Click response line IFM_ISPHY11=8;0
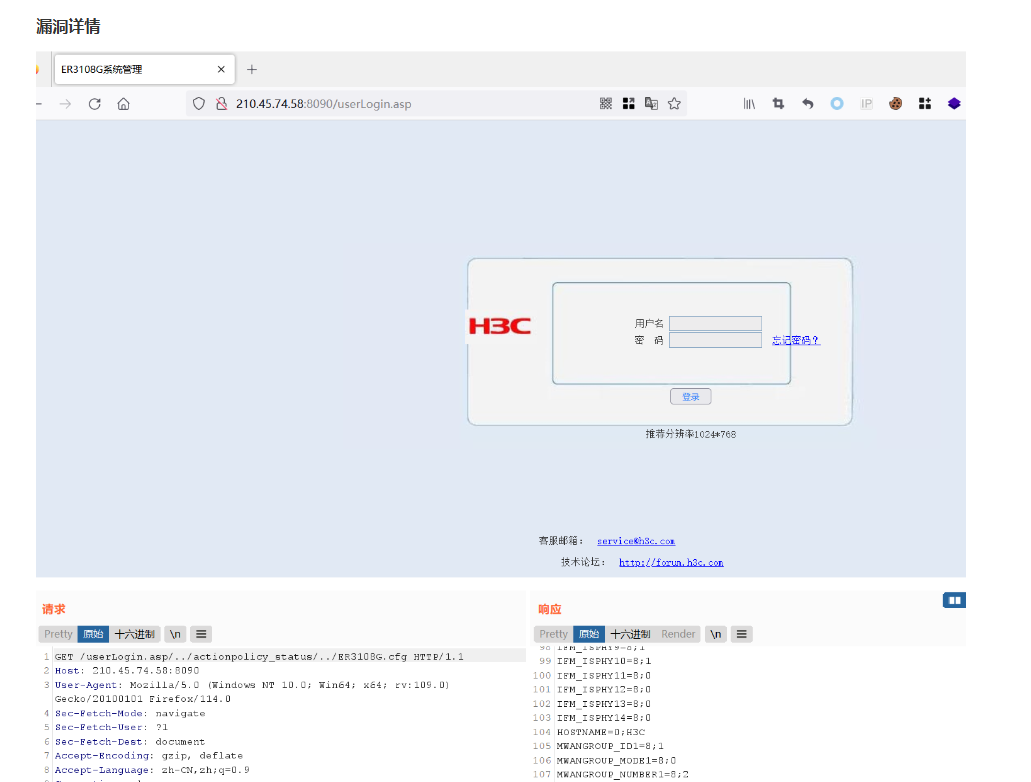The height and width of the screenshot is (782, 1031). (x=604, y=675)
